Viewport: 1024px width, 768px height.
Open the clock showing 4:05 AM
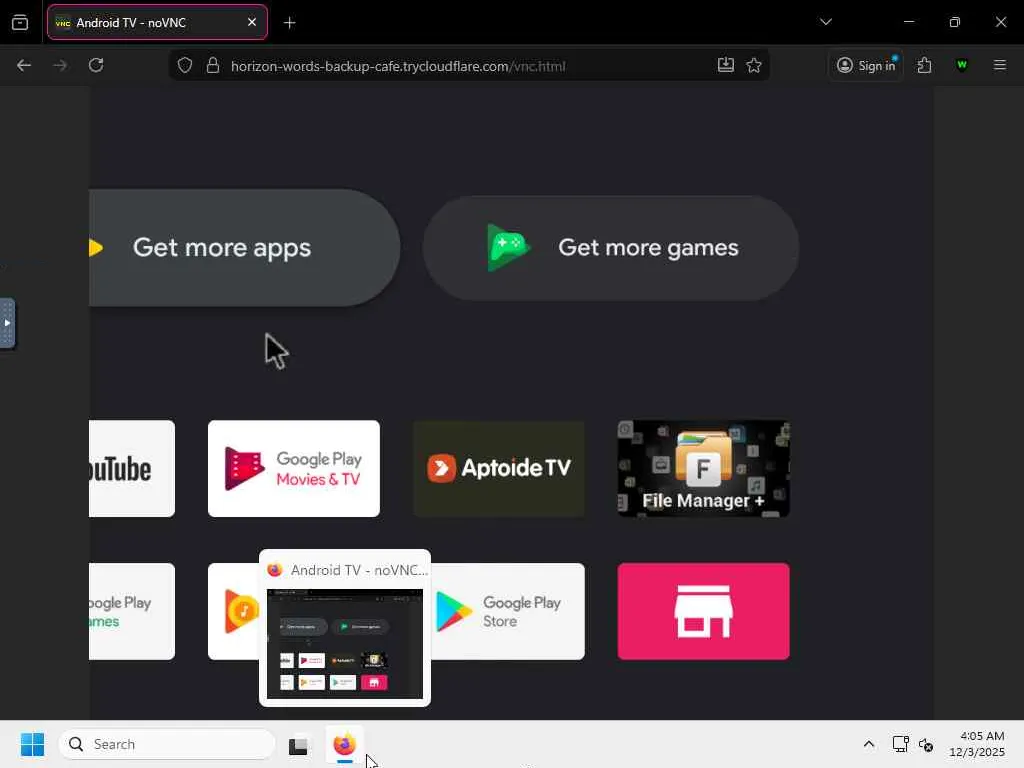point(977,744)
